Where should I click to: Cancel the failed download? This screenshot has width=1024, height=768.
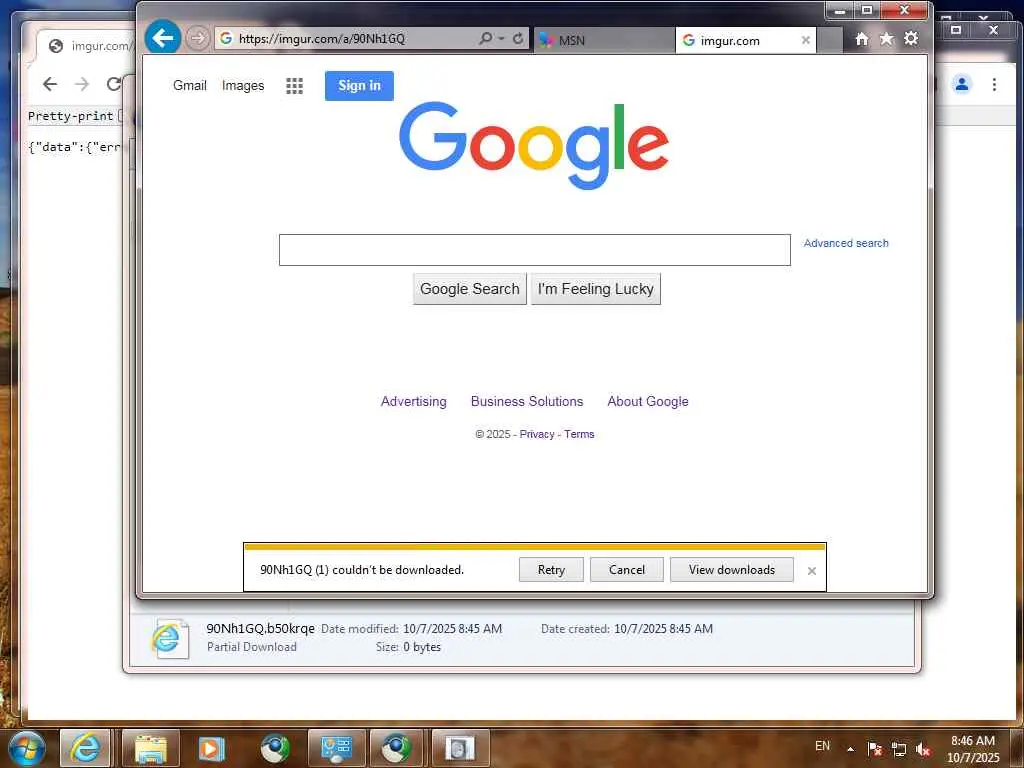point(627,569)
